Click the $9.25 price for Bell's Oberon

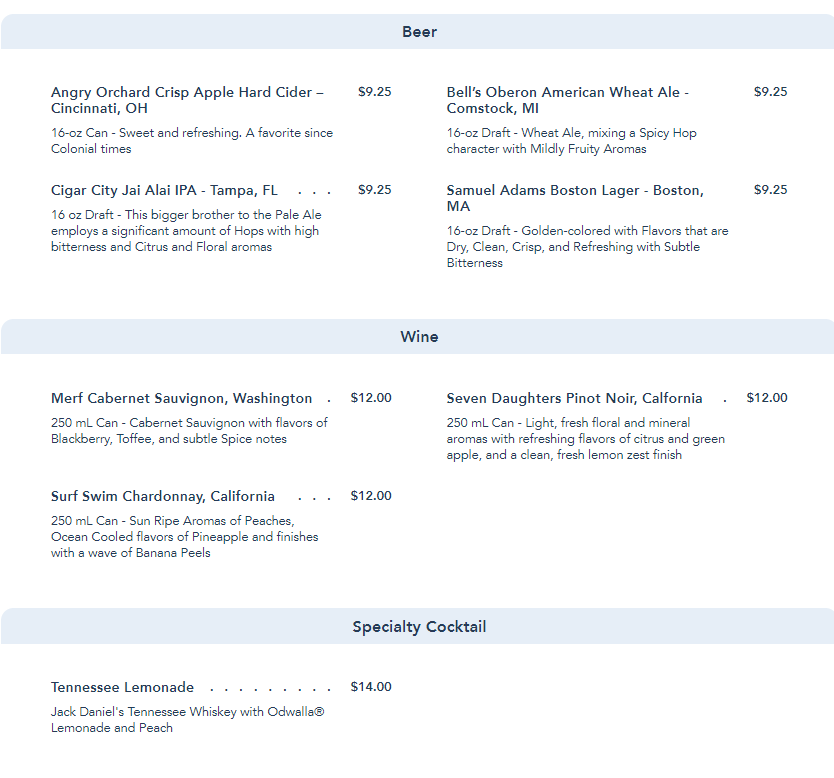pyautogui.click(x=771, y=92)
